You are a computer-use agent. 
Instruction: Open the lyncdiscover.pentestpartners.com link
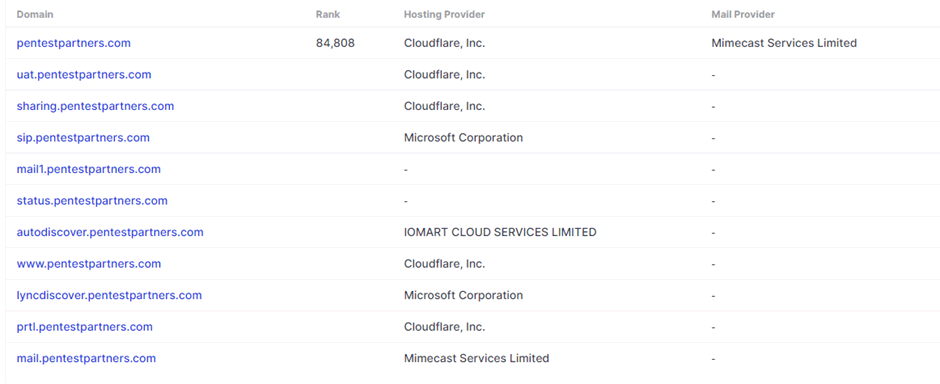point(109,295)
